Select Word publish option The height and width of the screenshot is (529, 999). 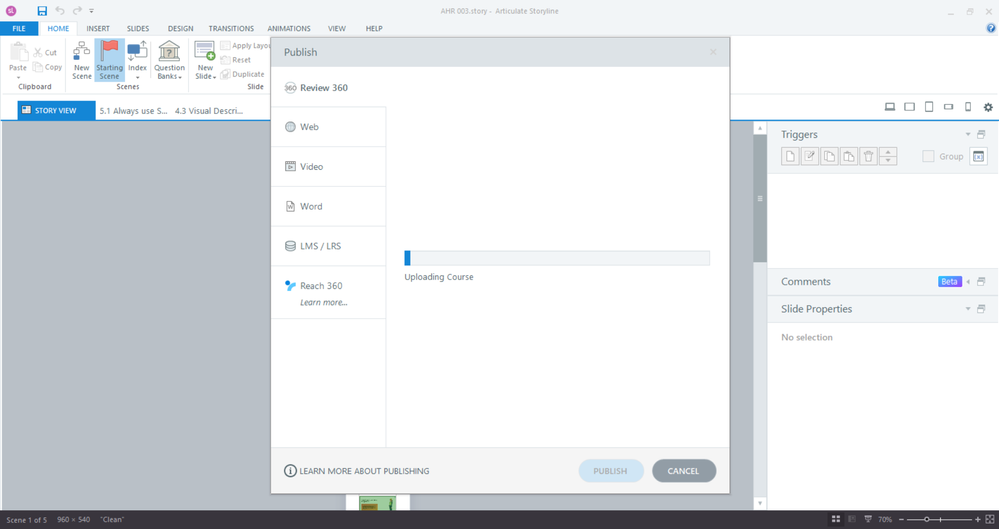(x=329, y=207)
